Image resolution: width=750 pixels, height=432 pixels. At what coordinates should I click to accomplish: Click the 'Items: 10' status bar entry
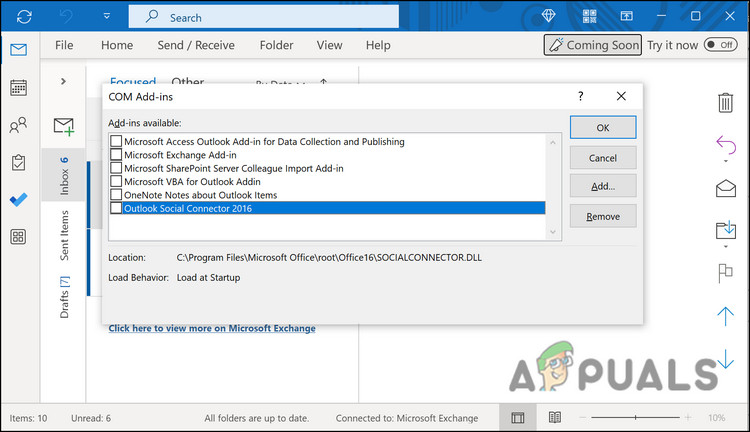tap(28, 418)
